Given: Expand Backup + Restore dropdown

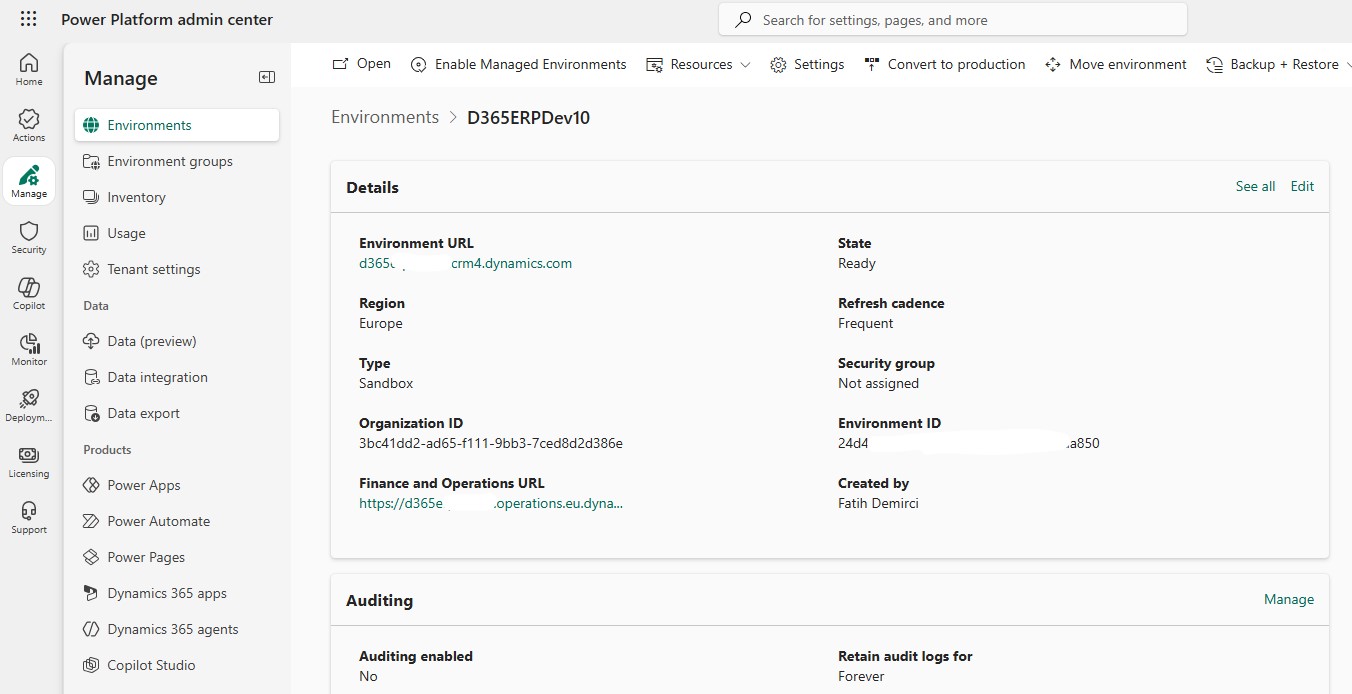Looking at the screenshot, I should coord(1277,64).
